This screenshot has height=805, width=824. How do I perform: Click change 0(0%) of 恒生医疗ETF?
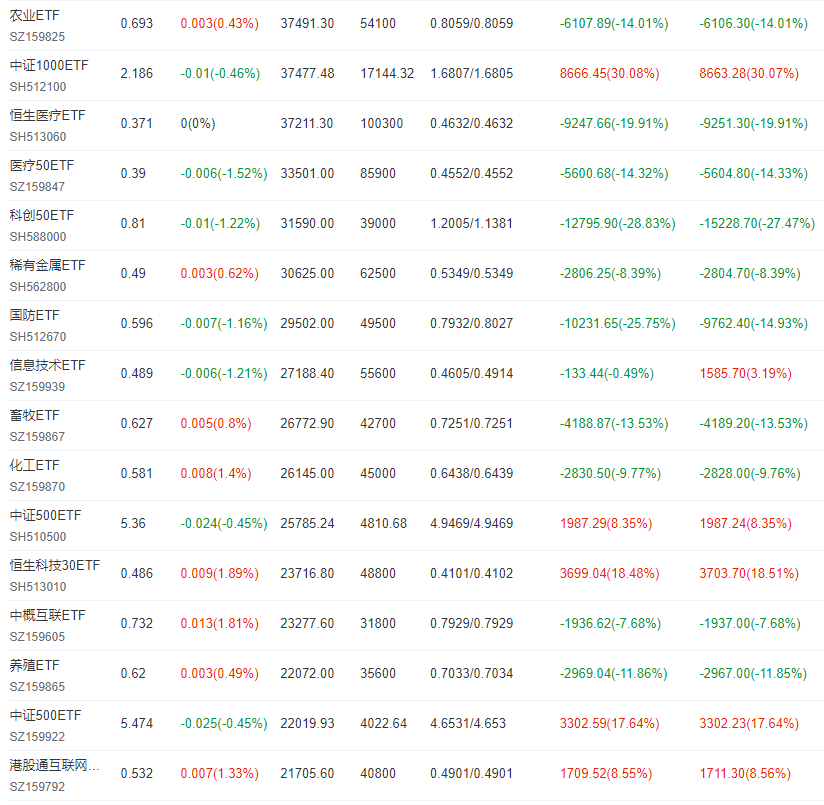[198, 123]
